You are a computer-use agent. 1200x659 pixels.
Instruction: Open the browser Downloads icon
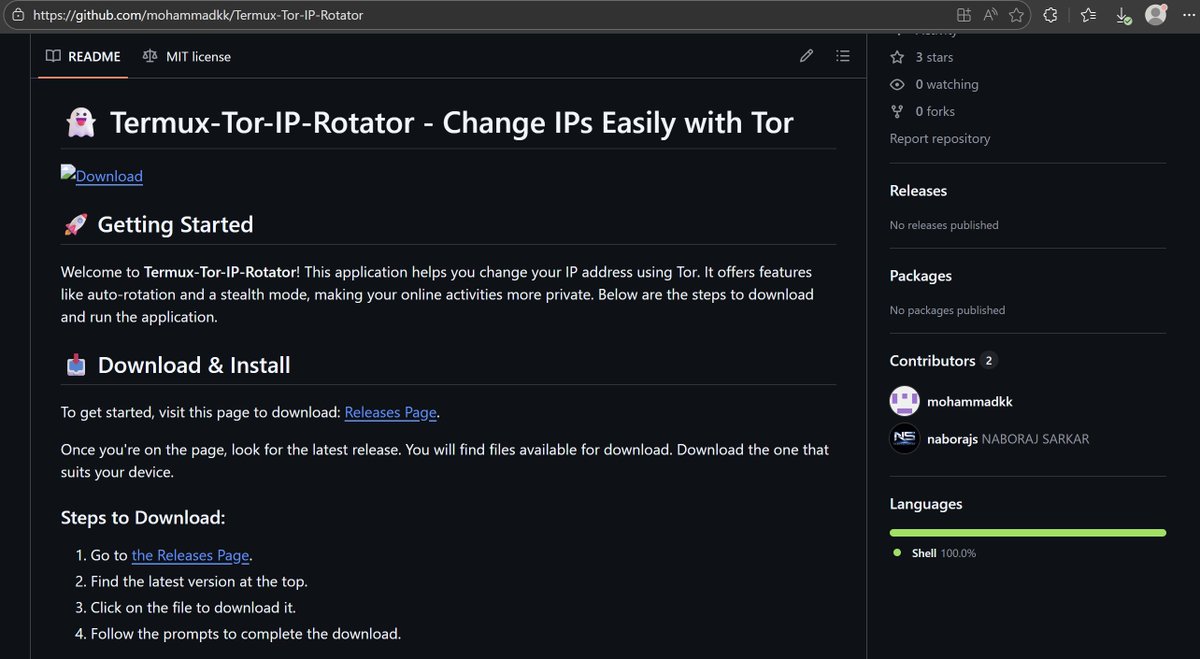coord(1123,16)
